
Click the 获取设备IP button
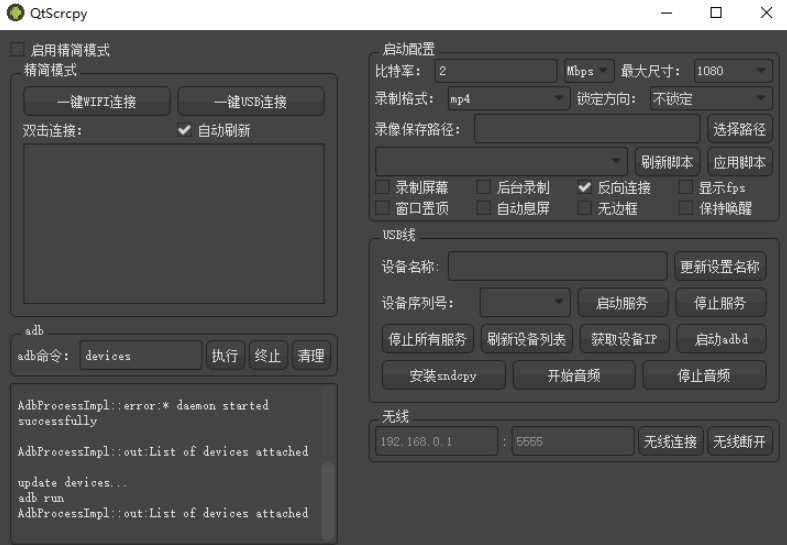(x=624, y=339)
